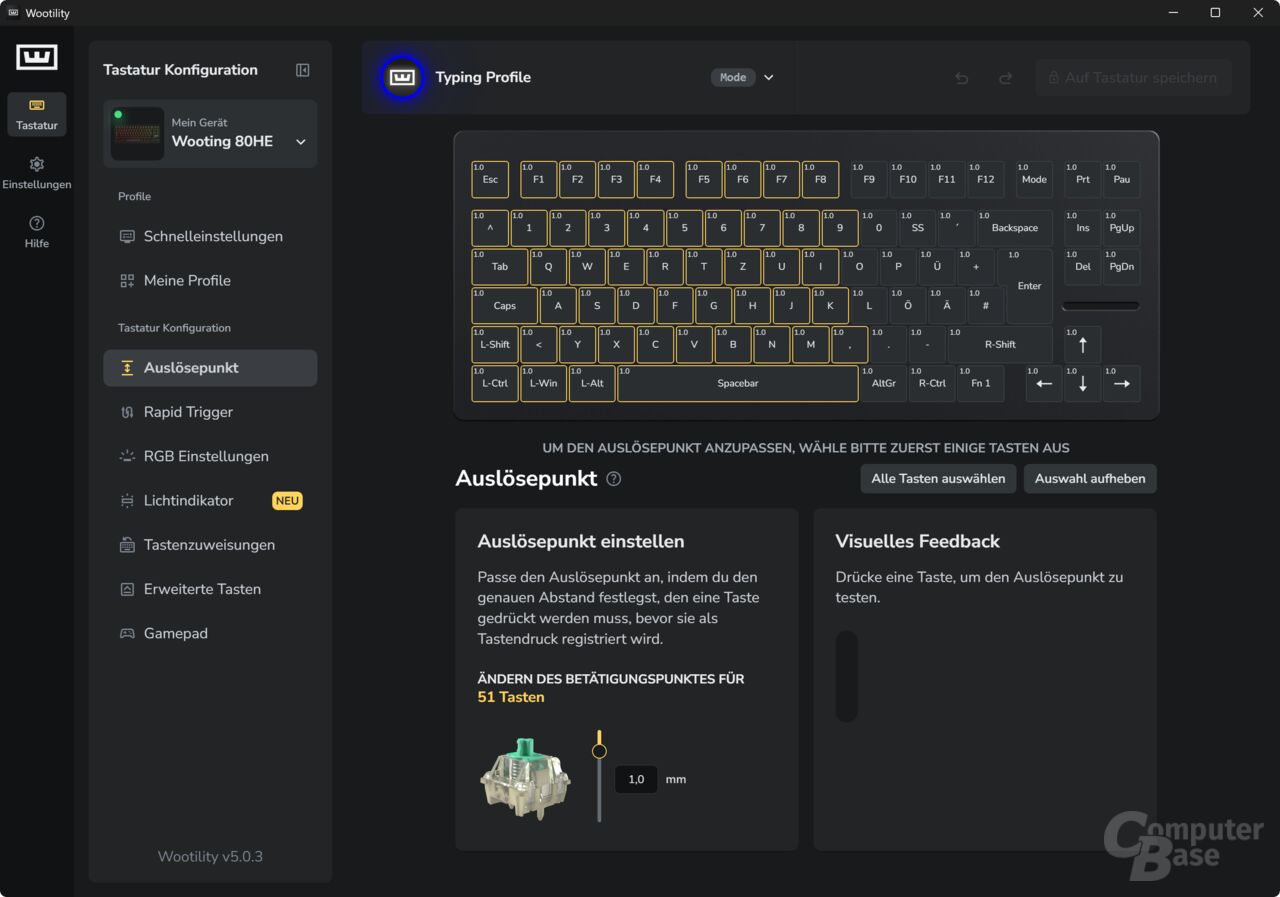Click the help icon beside Auslösepunkt heading

(x=614, y=479)
